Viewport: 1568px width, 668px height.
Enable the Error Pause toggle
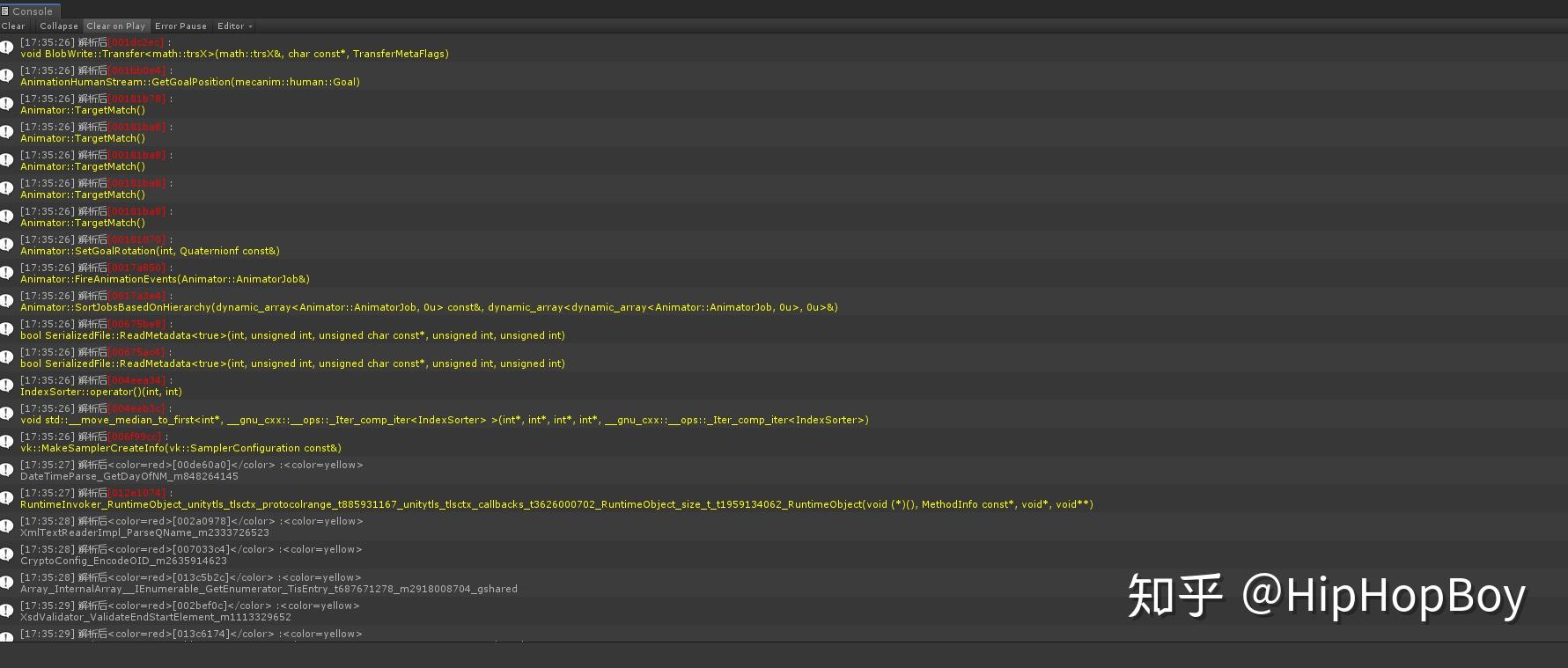180,26
